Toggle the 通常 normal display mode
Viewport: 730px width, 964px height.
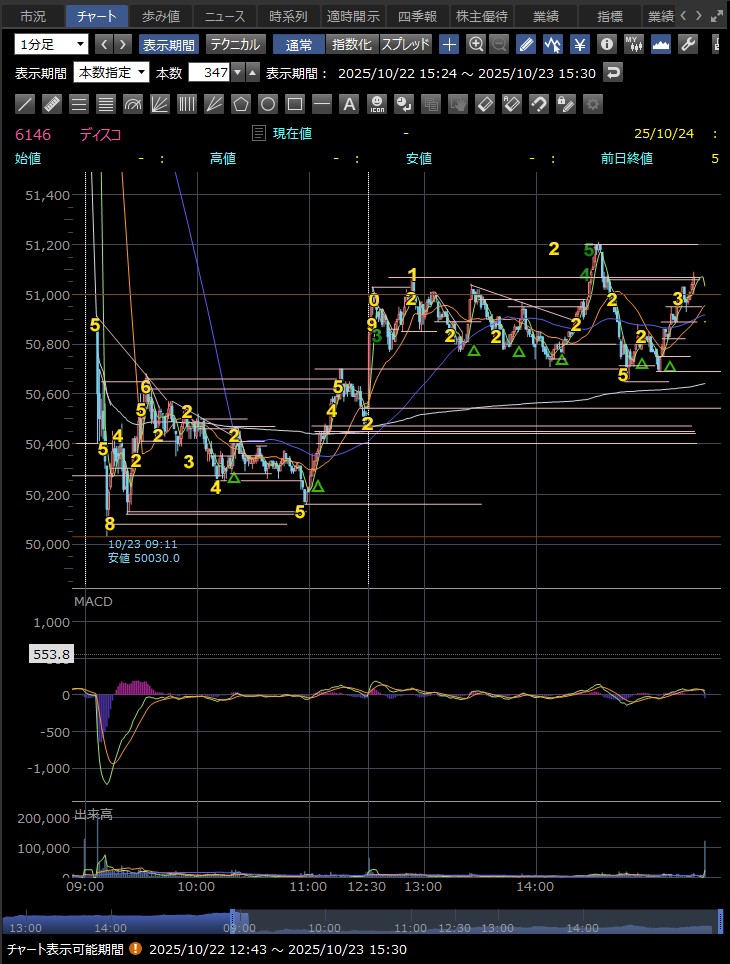(x=299, y=44)
